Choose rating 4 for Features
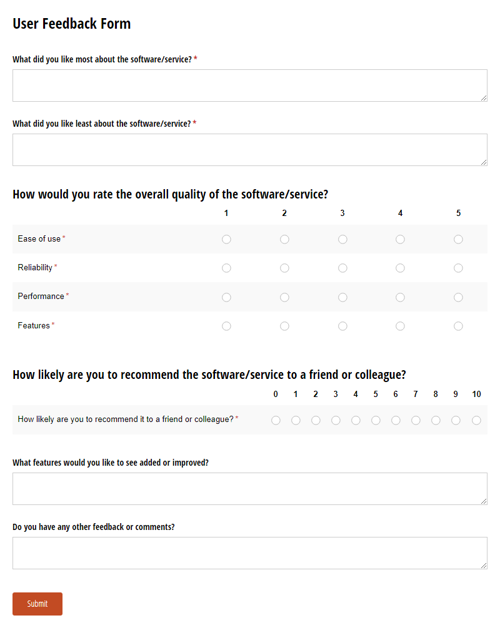 pos(400,326)
